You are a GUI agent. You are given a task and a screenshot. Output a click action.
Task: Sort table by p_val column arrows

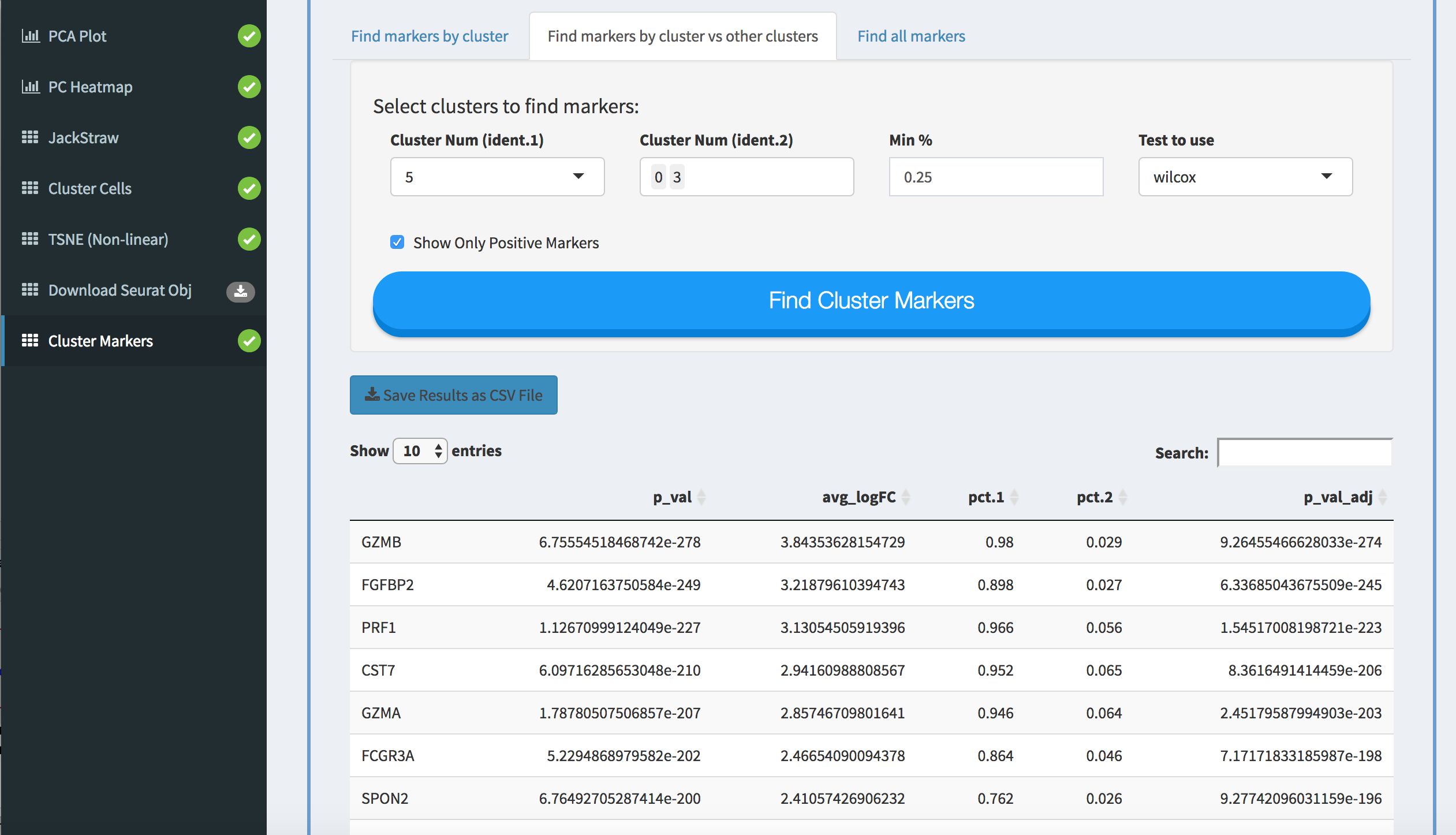(x=701, y=497)
